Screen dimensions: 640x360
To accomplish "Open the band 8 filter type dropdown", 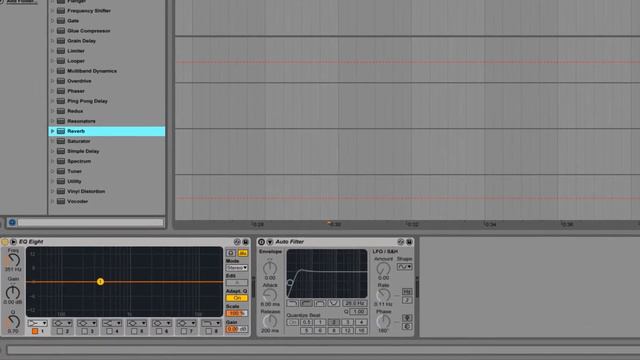I will click(x=211, y=323).
